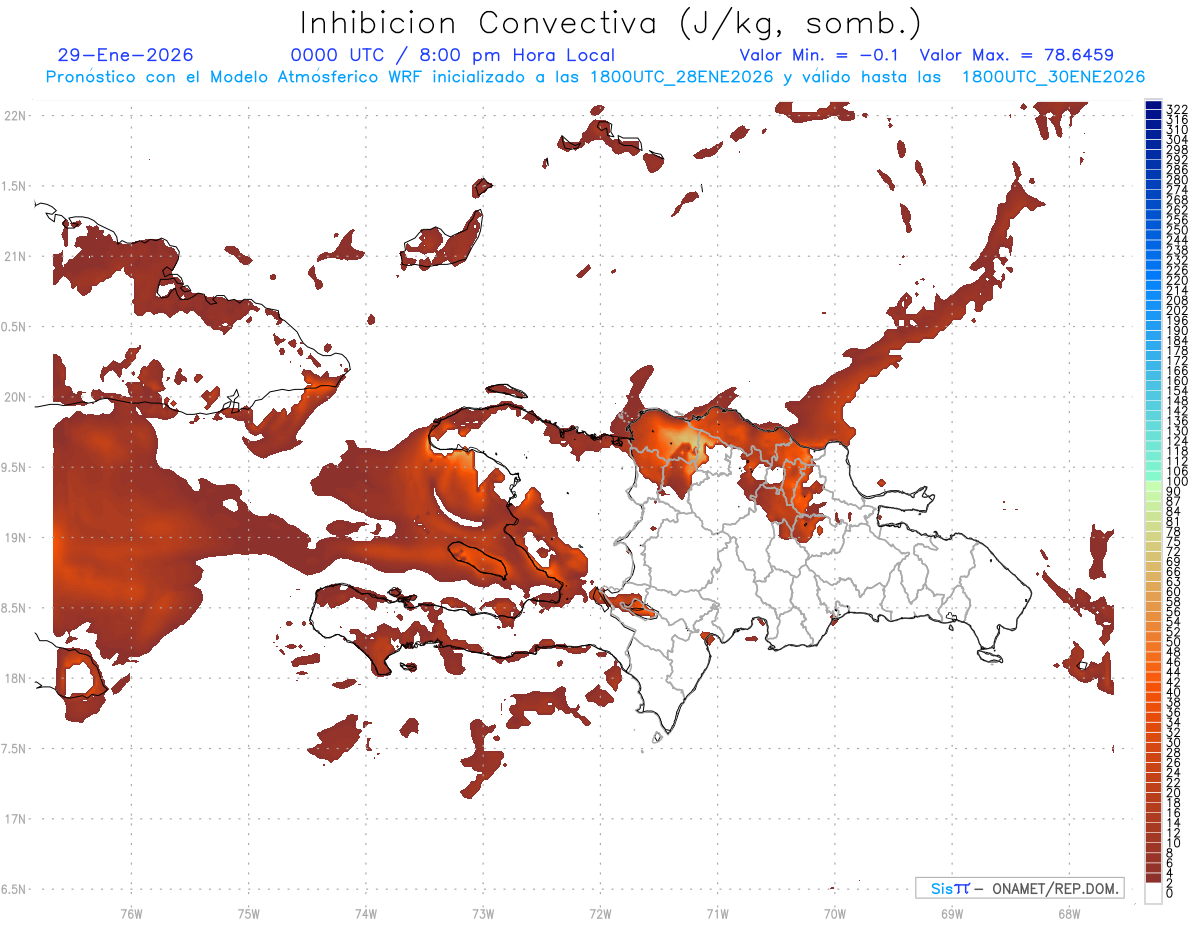
Task: Click the 'Valor Max. = 78.6459' text
Action: [x=1017, y=56]
